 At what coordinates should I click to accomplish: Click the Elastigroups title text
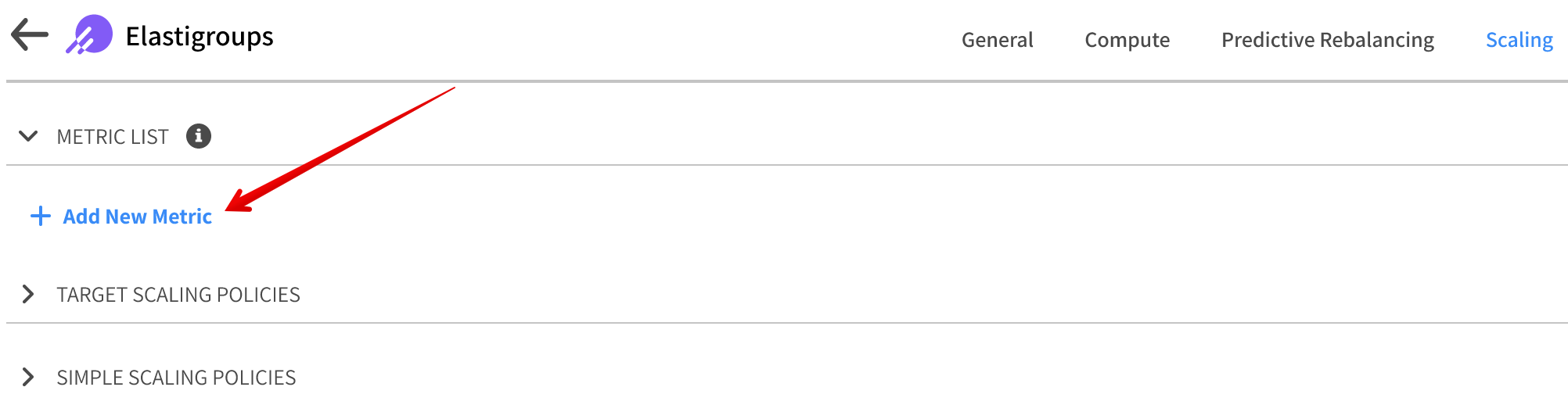coord(200,37)
